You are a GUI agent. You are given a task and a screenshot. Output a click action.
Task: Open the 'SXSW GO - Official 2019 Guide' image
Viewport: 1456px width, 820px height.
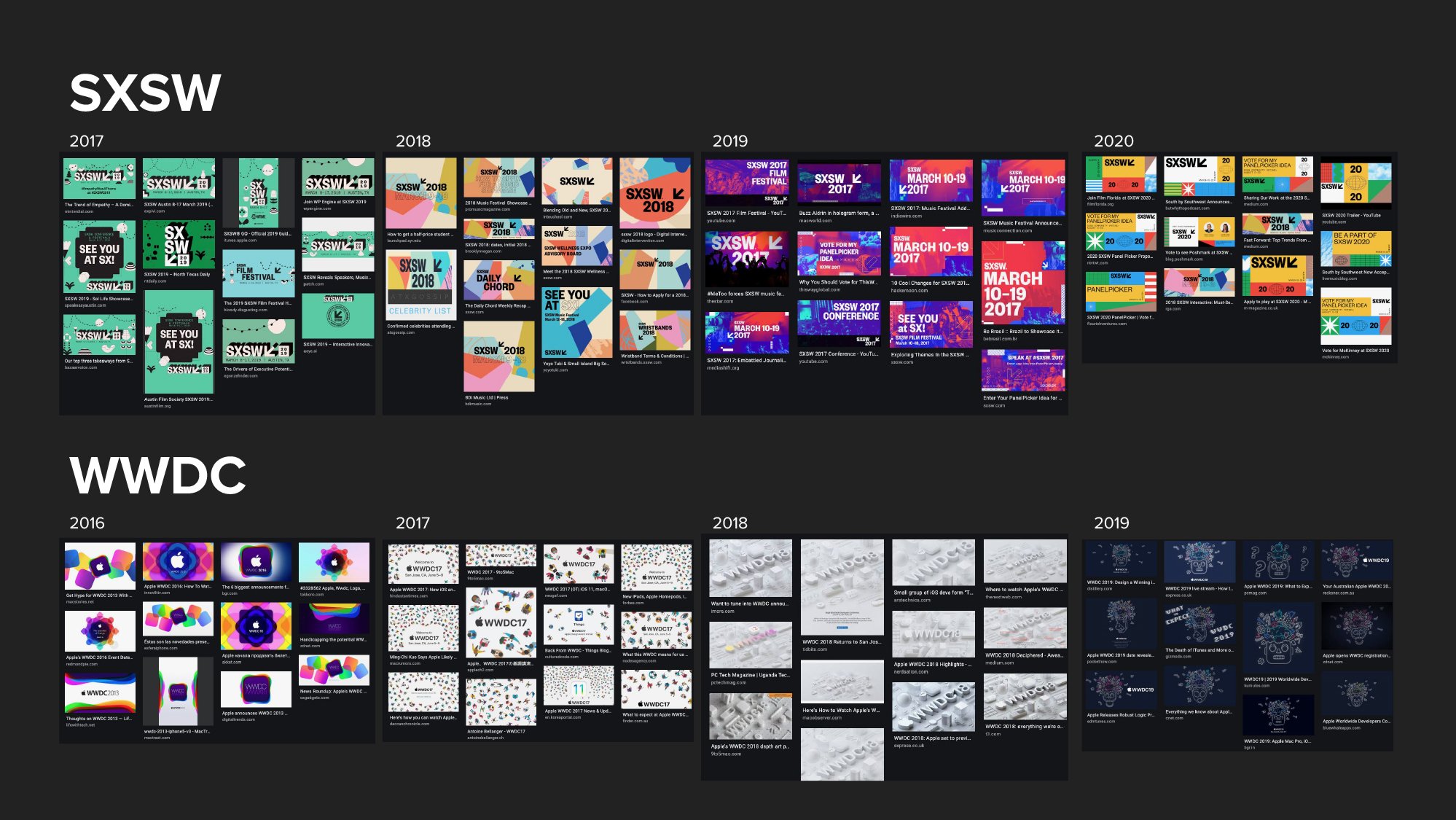tap(258, 193)
